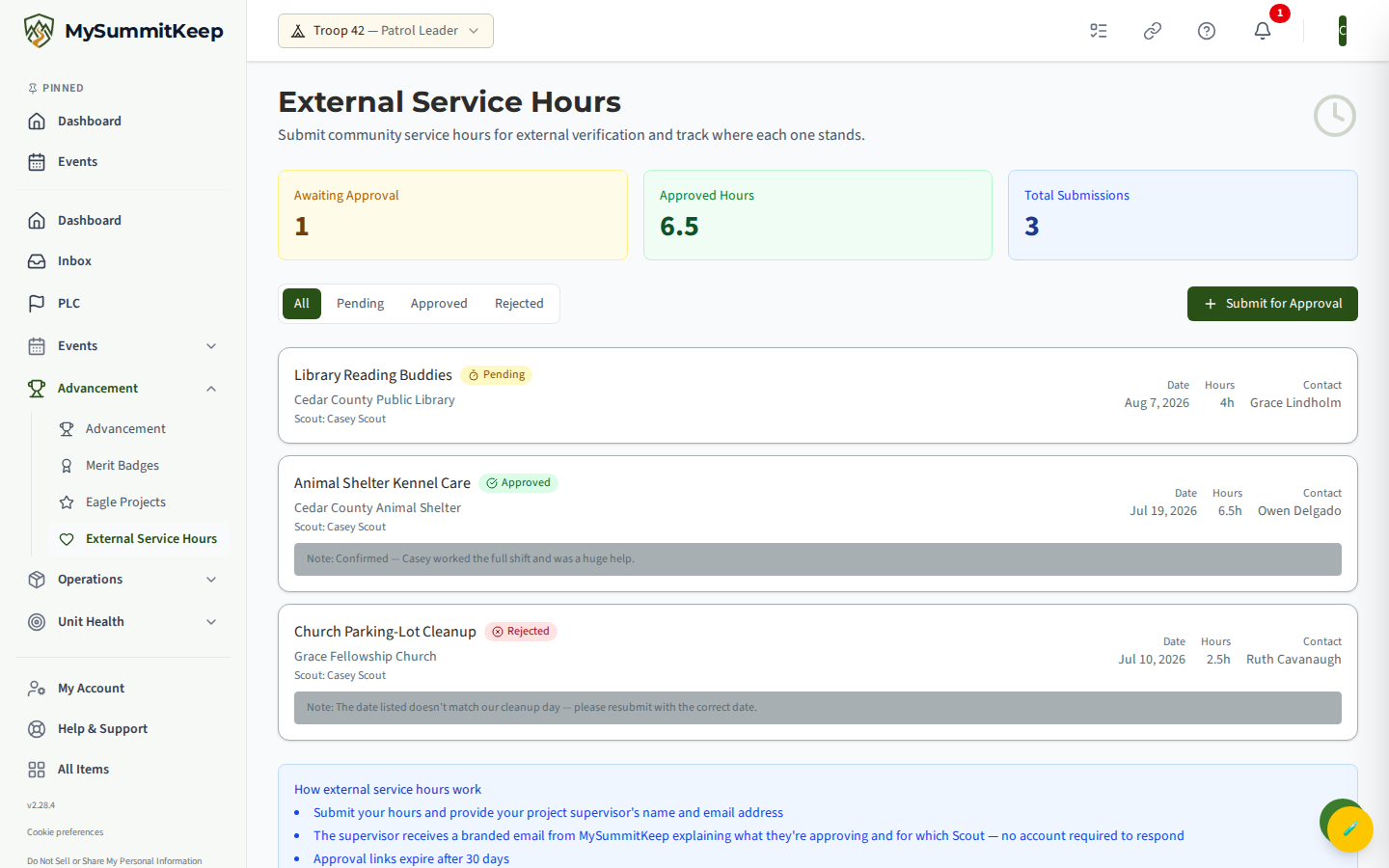
Task: Click the Approved status badge on Animal Shelter
Action: click(518, 482)
